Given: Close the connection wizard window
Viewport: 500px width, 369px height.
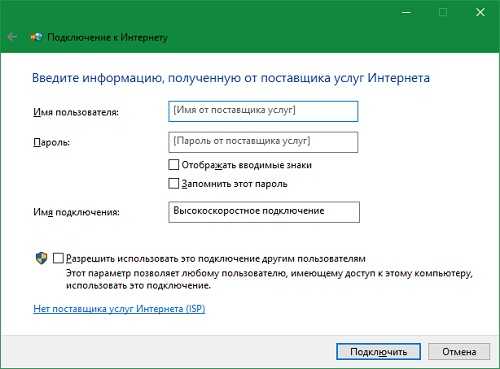Looking at the screenshot, I should click(x=480, y=12).
